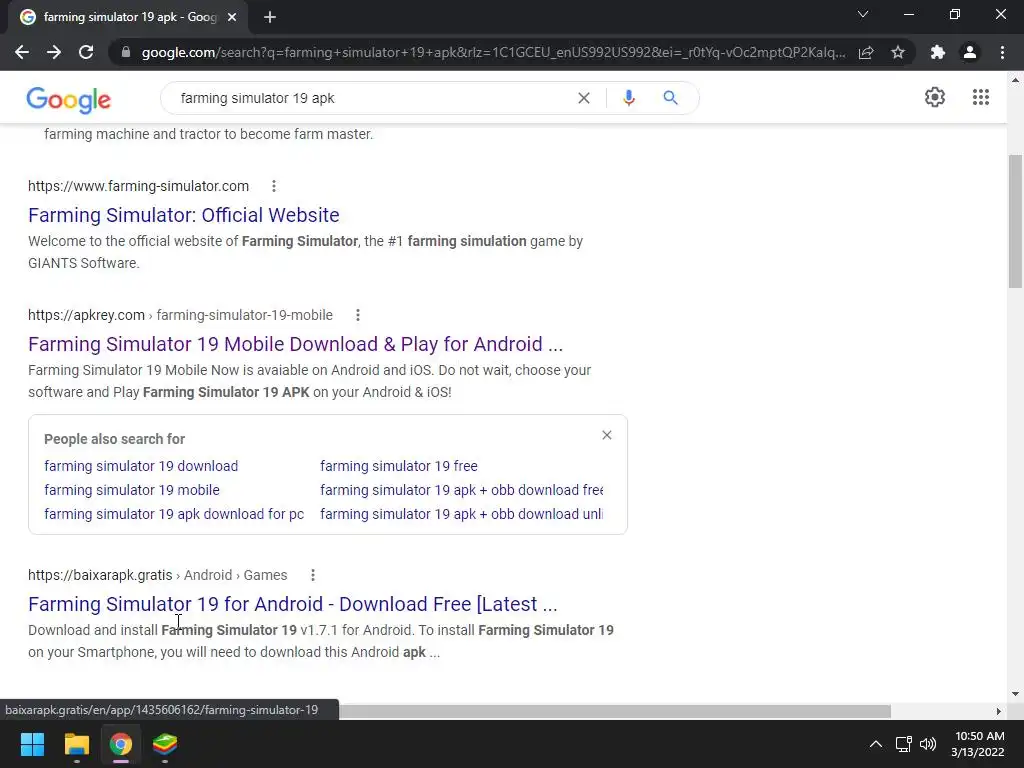Open Google search settings gear
The height and width of the screenshot is (768, 1024).
click(x=935, y=97)
